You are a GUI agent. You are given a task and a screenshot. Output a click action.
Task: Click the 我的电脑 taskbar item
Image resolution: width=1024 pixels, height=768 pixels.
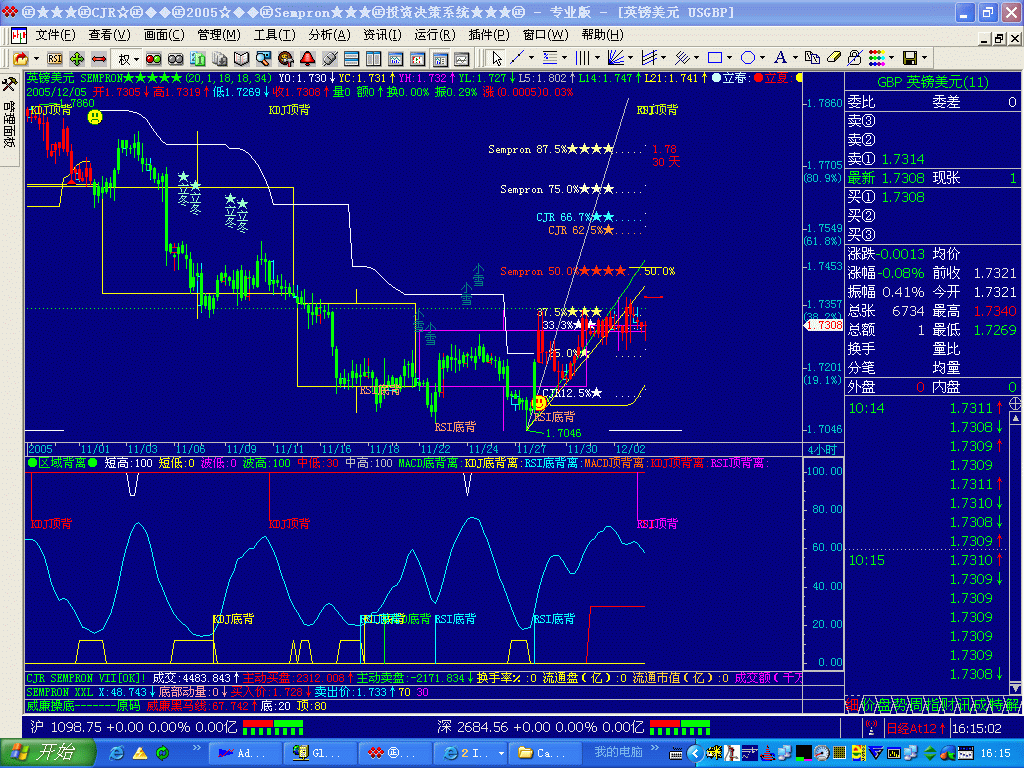click(618, 752)
